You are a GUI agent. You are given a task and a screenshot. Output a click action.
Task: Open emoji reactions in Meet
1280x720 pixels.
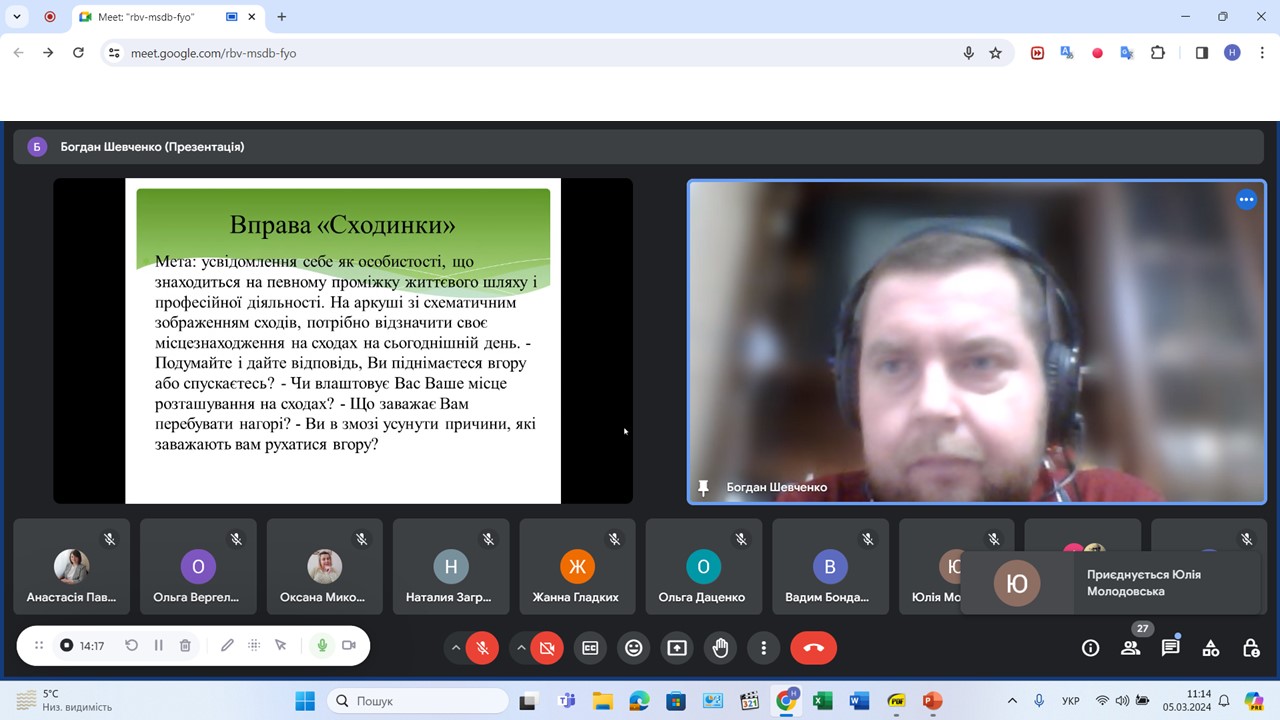pyautogui.click(x=633, y=648)
